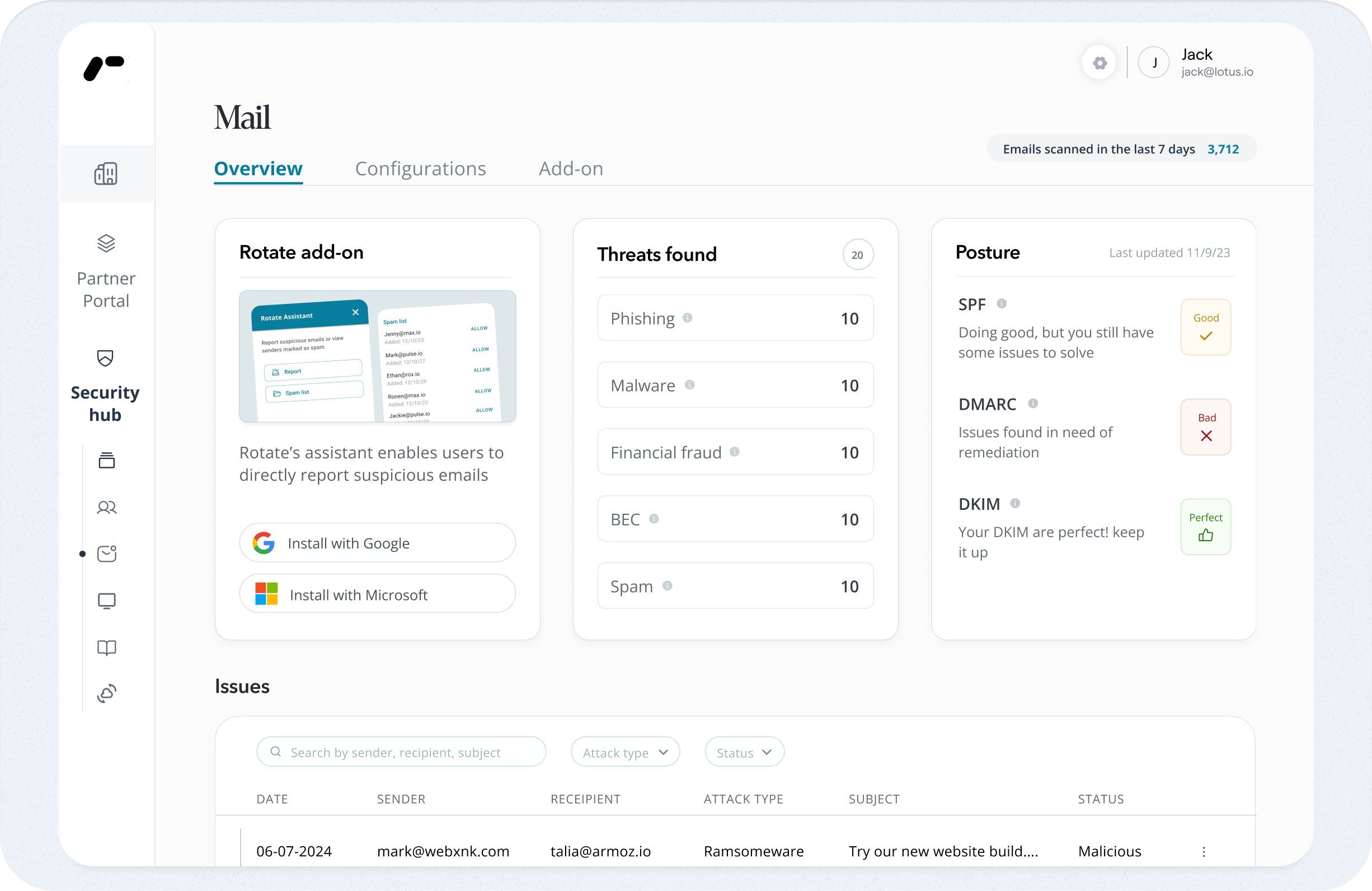Click the dashboard buildings icon in sidebar
This screenshot has width=1372, height=891.
tap(106, 173)
